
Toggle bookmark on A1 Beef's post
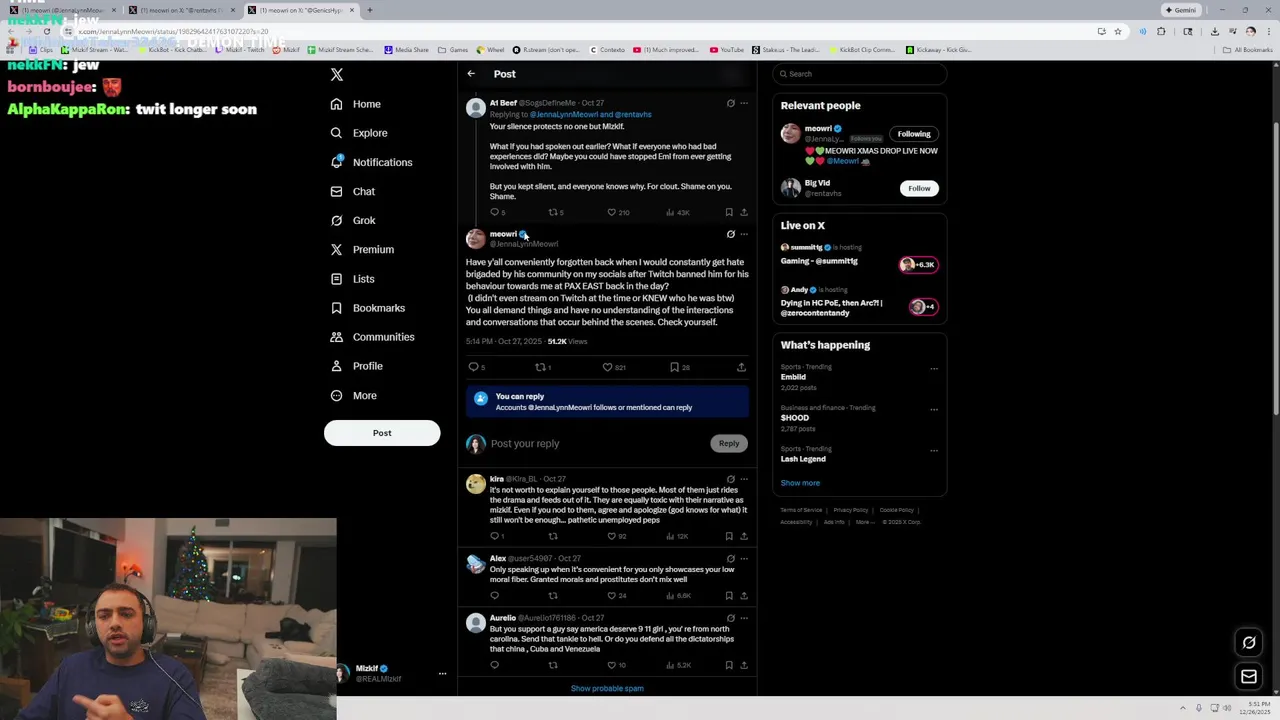click(728, 212)
